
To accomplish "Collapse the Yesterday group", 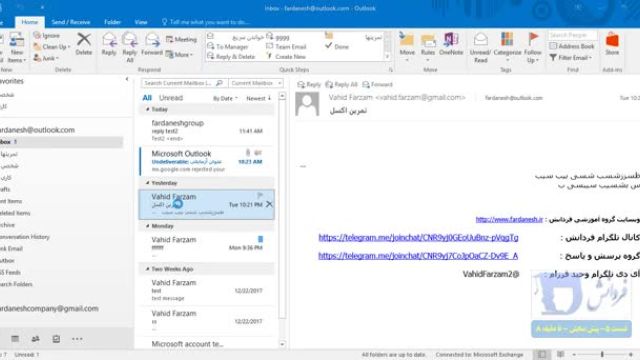I will coord(147,183).
